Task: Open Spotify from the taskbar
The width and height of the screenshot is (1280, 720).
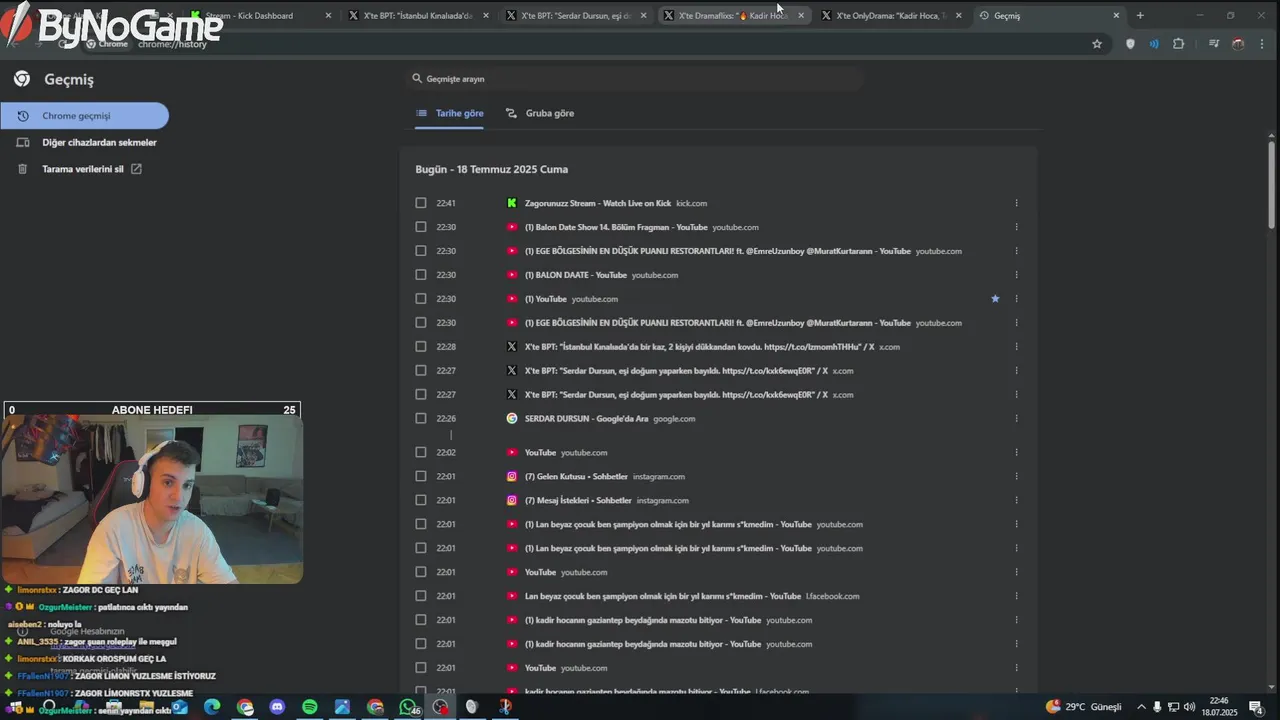Action: pyautogui.click(x=310, y=707)
